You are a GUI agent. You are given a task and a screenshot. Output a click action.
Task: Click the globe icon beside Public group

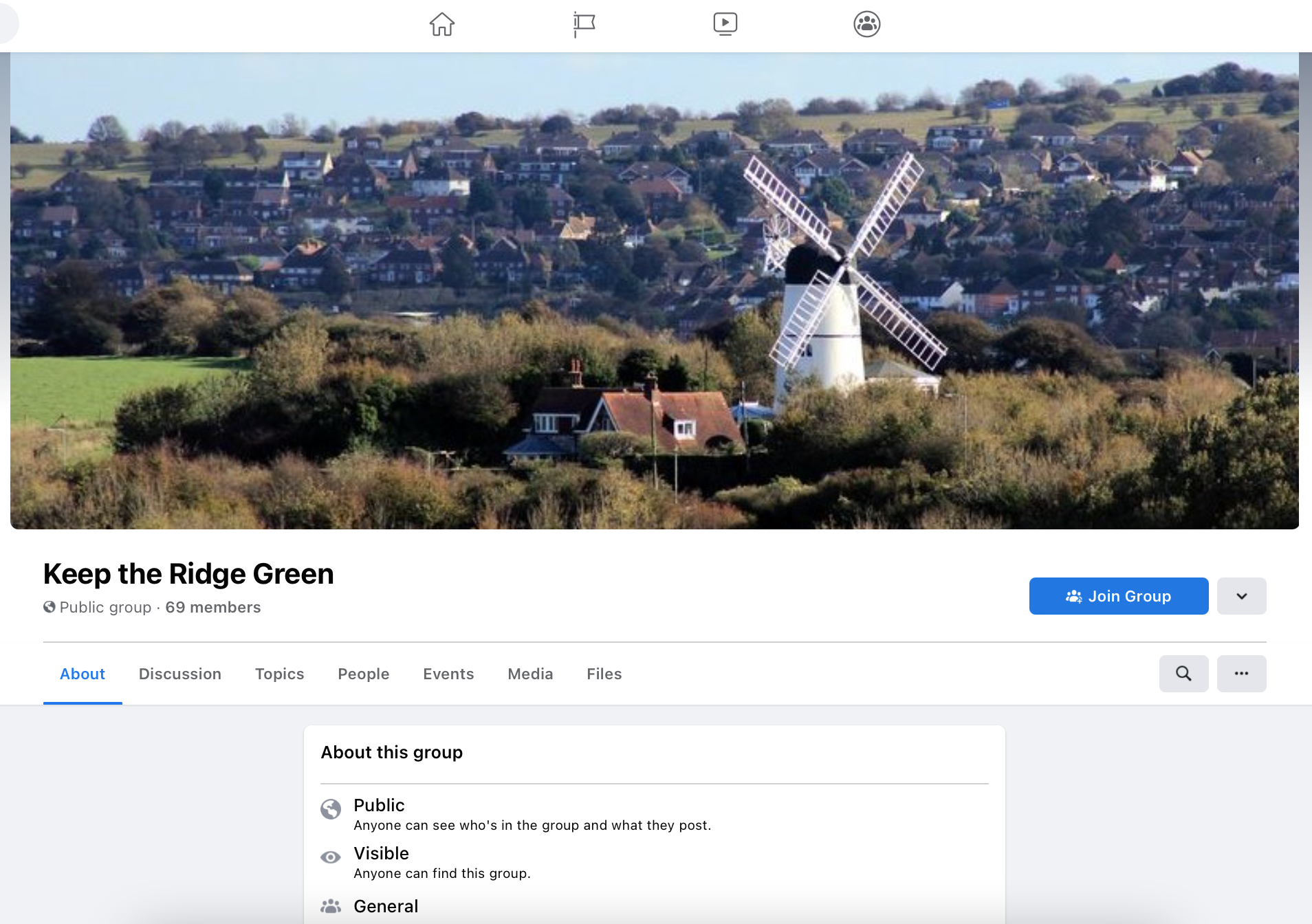point(50,607)
